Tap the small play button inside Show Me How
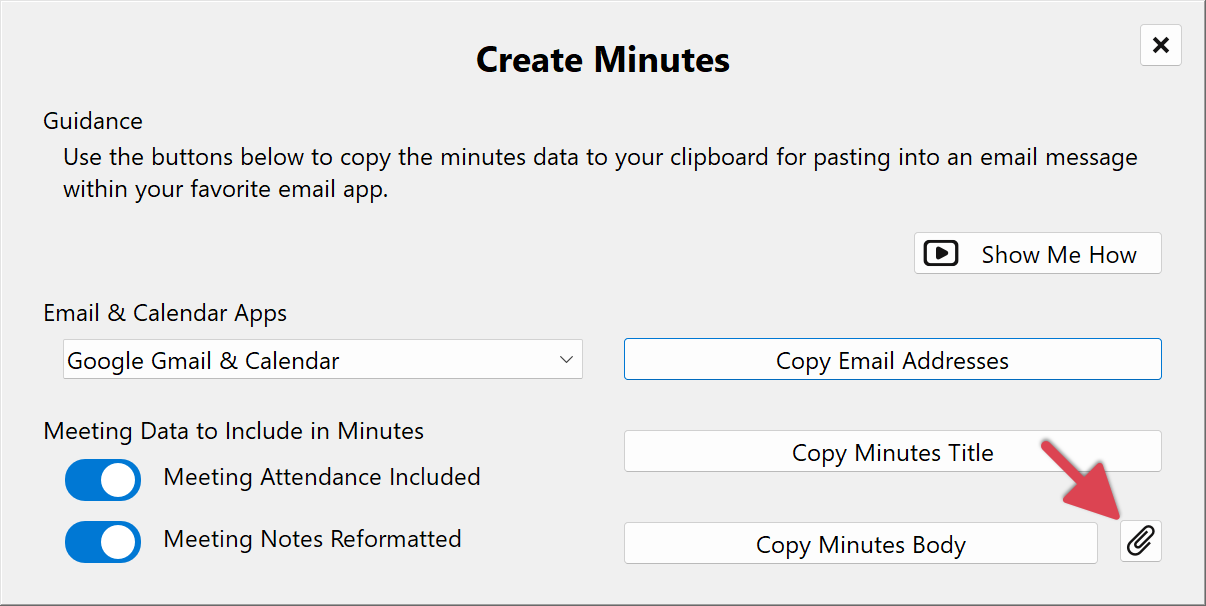This screenshot has height=606, width=1206. coord(940,253)
